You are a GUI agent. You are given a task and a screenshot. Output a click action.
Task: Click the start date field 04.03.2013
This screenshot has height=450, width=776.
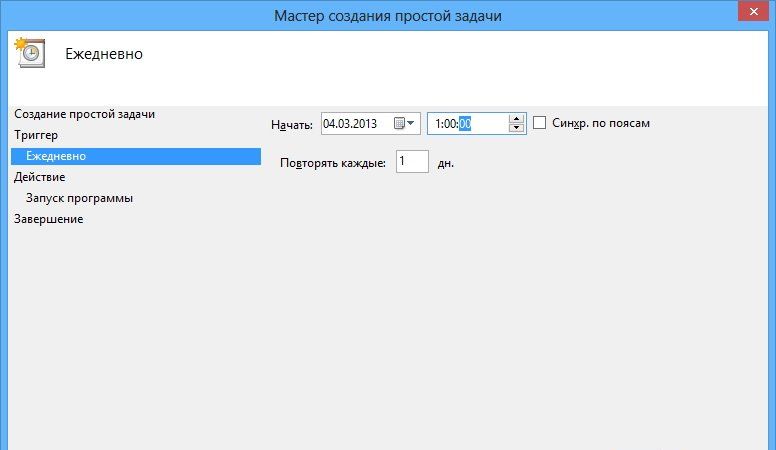[x=350, y=124]
